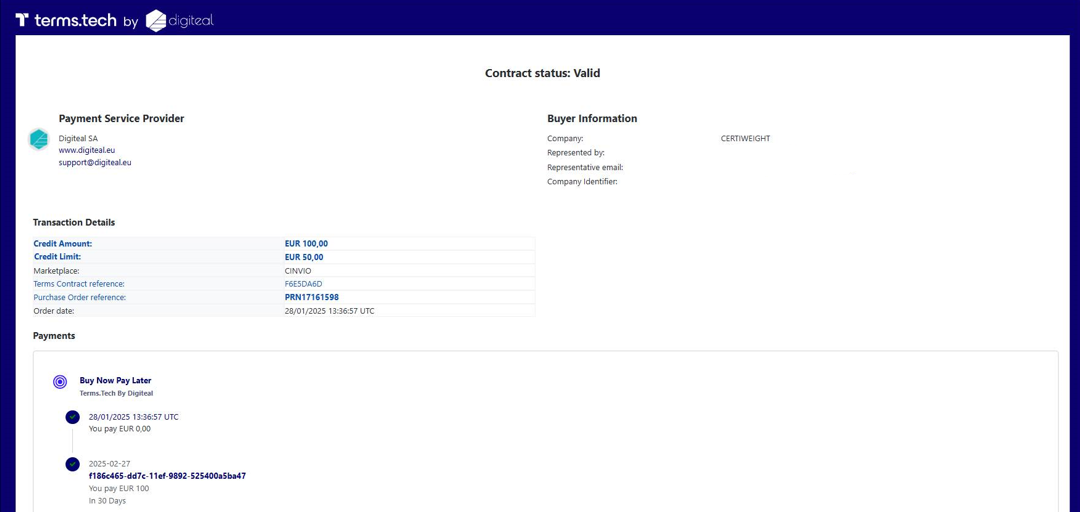Click the EUR 100,00 credit amount value
This screenshot has width=1080, height=512.
coord(306,243)
